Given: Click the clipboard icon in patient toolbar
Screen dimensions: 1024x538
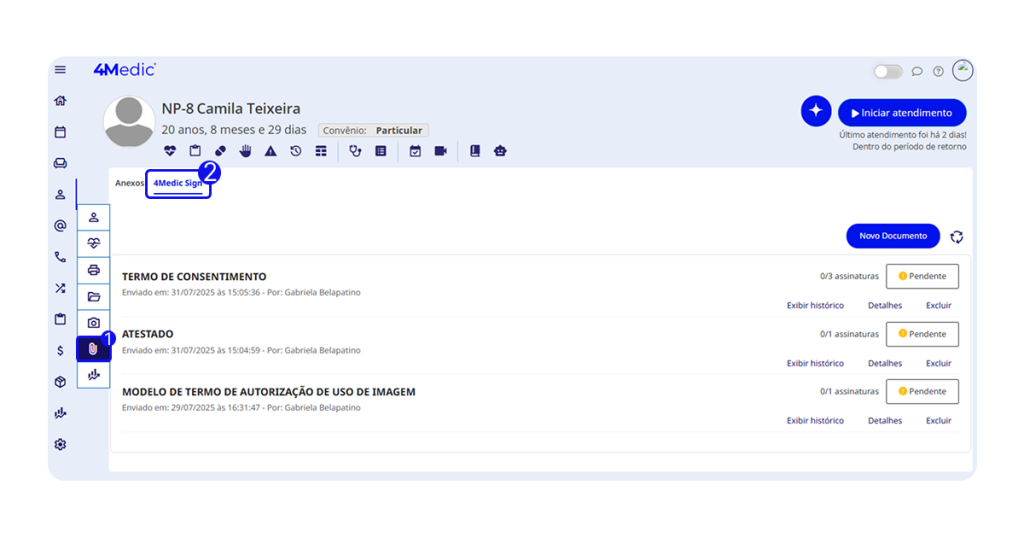Looking at the screenshot, I should 195,151.
